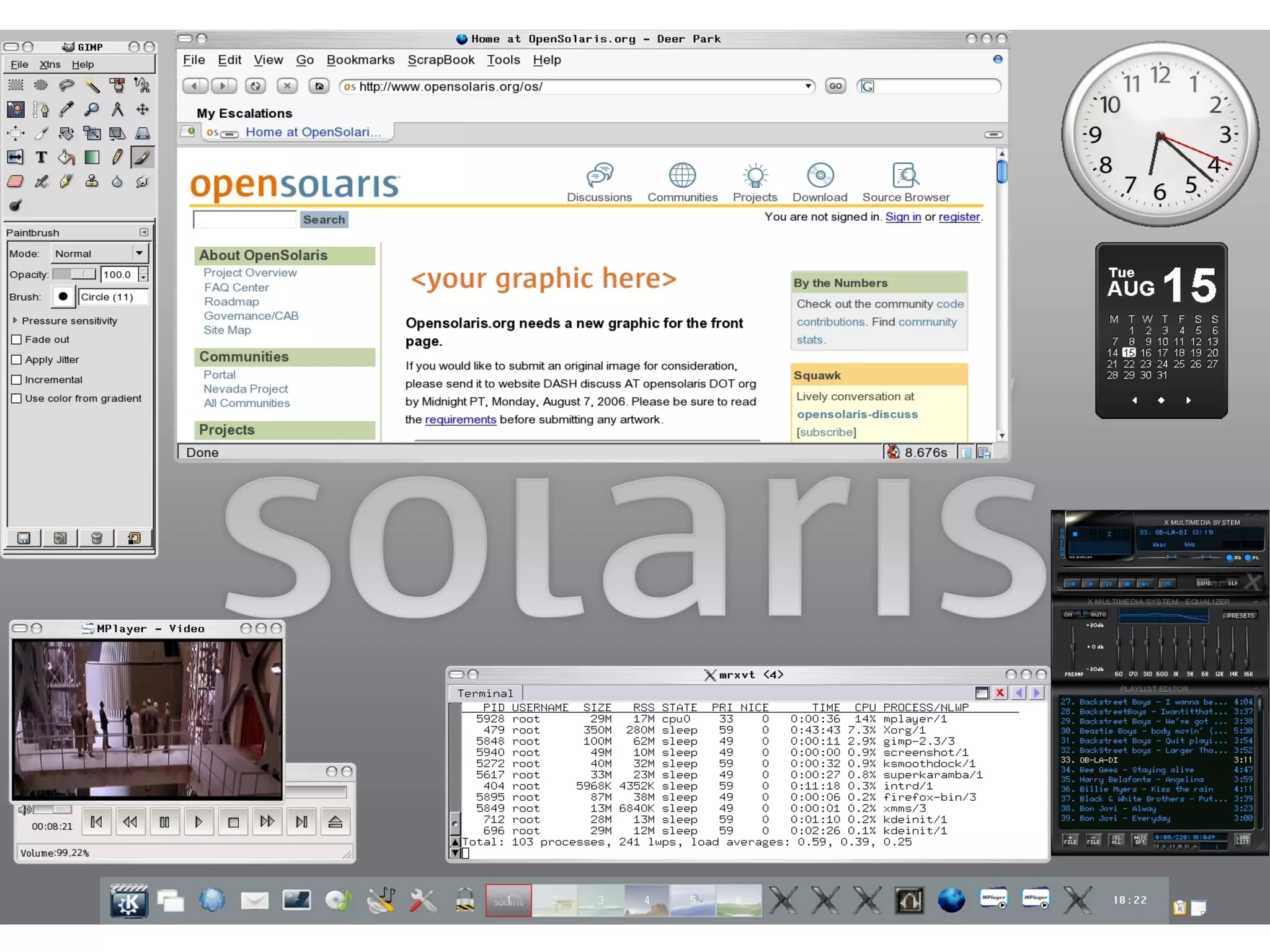Click the GIMP Opacity slider
This screenshot has width=1270, height=952.
point(74,274)
